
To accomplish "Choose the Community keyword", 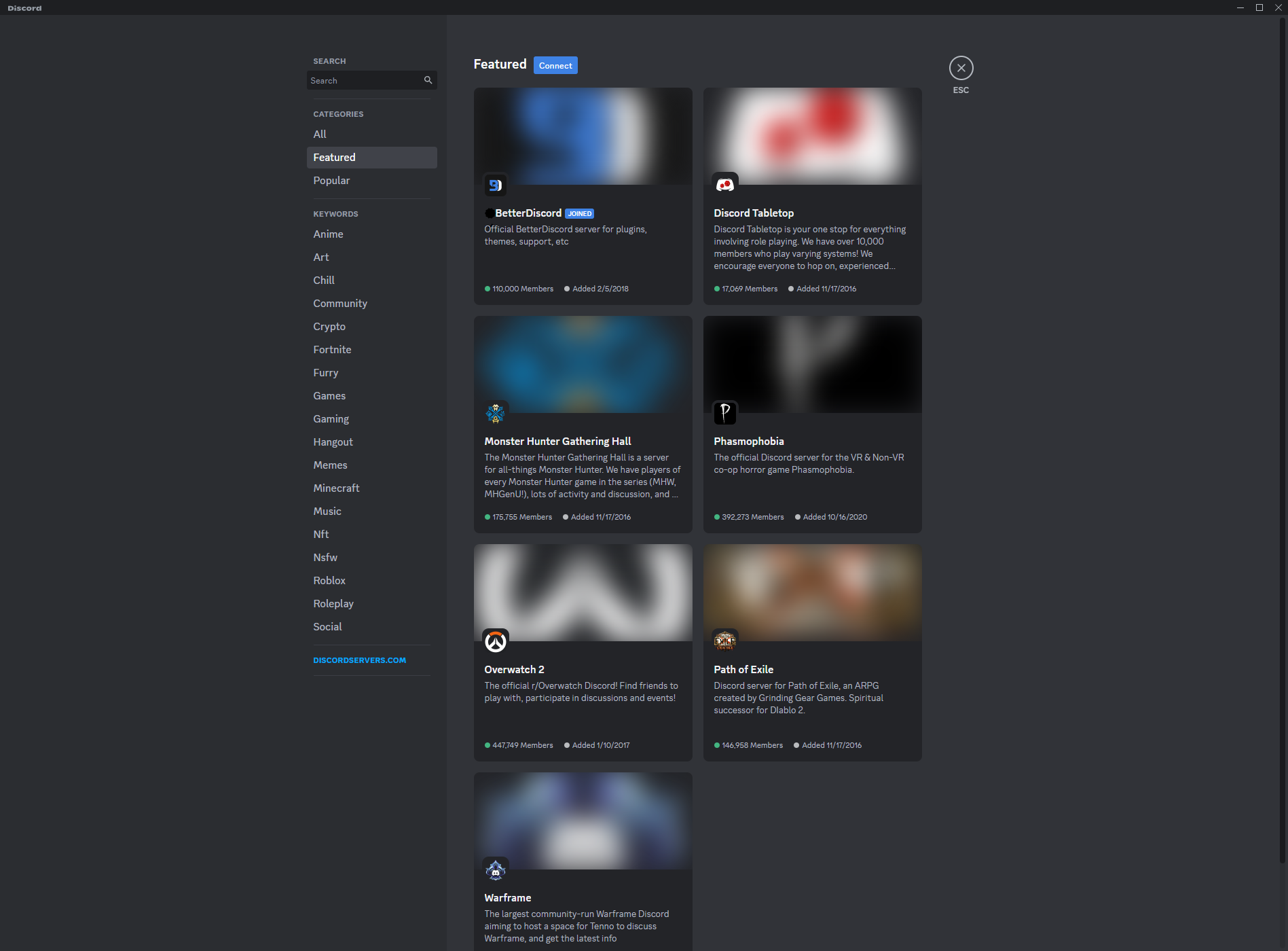I will tap(371, 304).
